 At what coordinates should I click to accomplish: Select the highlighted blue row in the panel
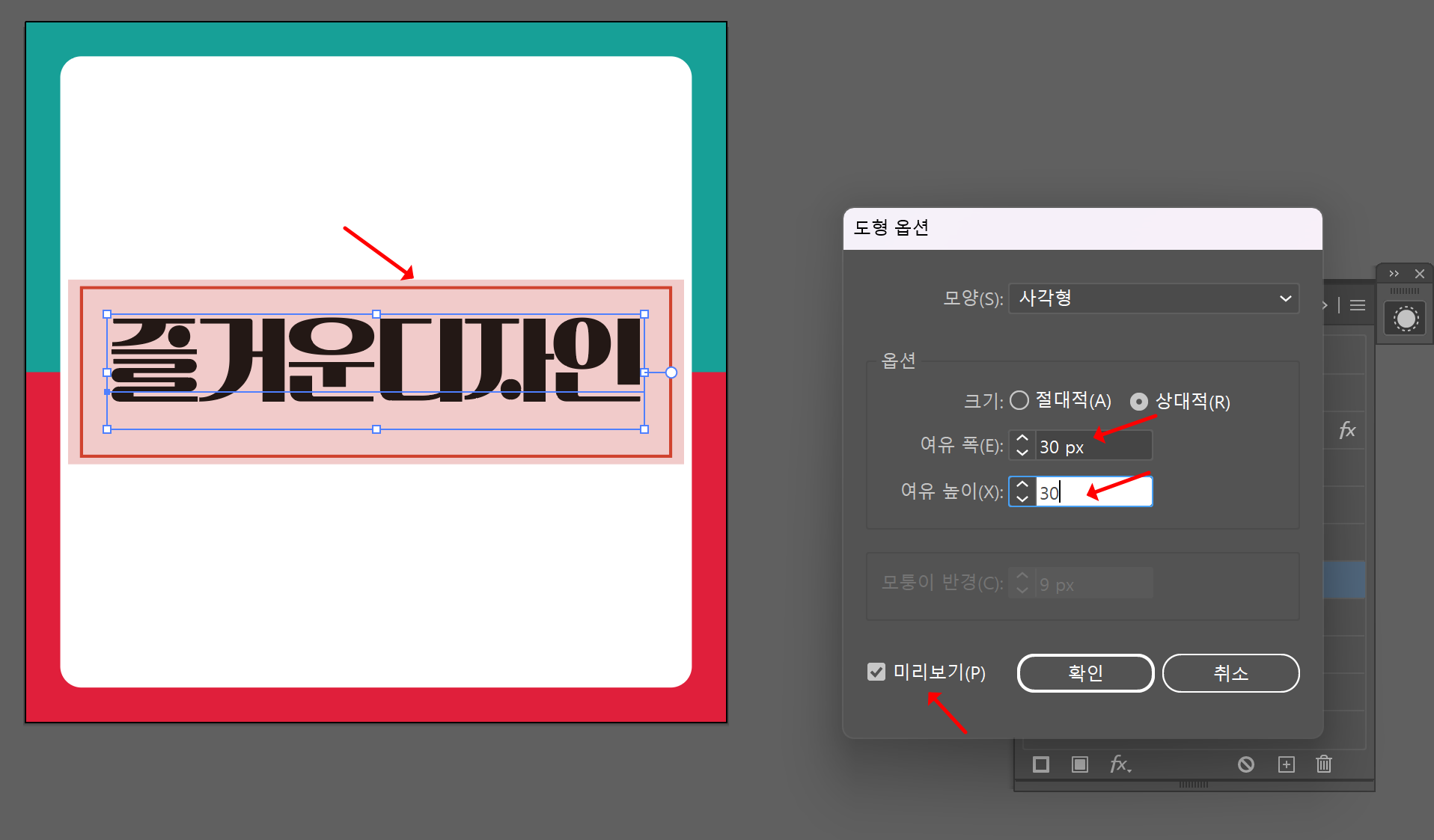(x=1345, y=580)
